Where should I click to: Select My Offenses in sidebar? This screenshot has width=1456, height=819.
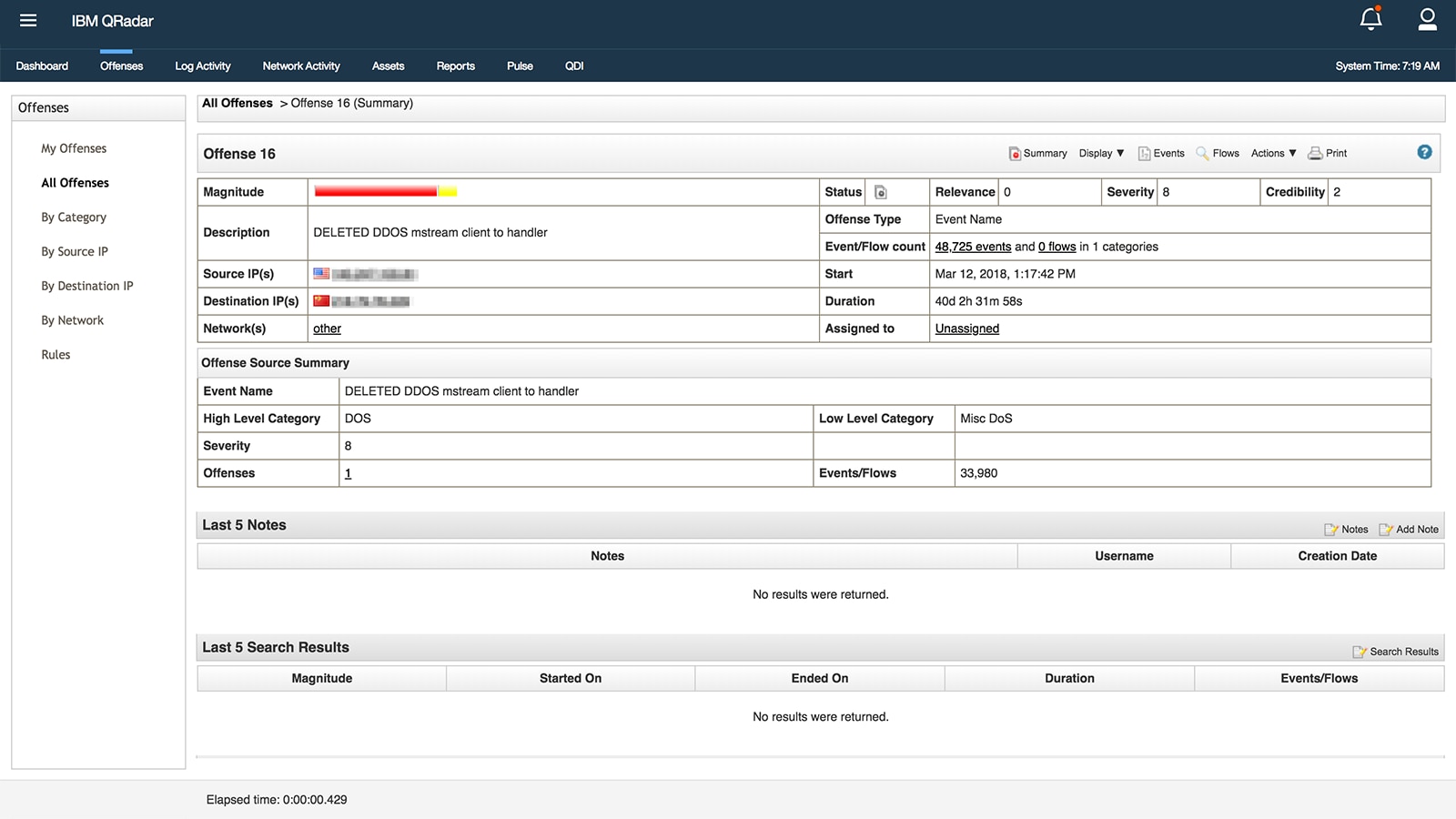tap(74, 148)
